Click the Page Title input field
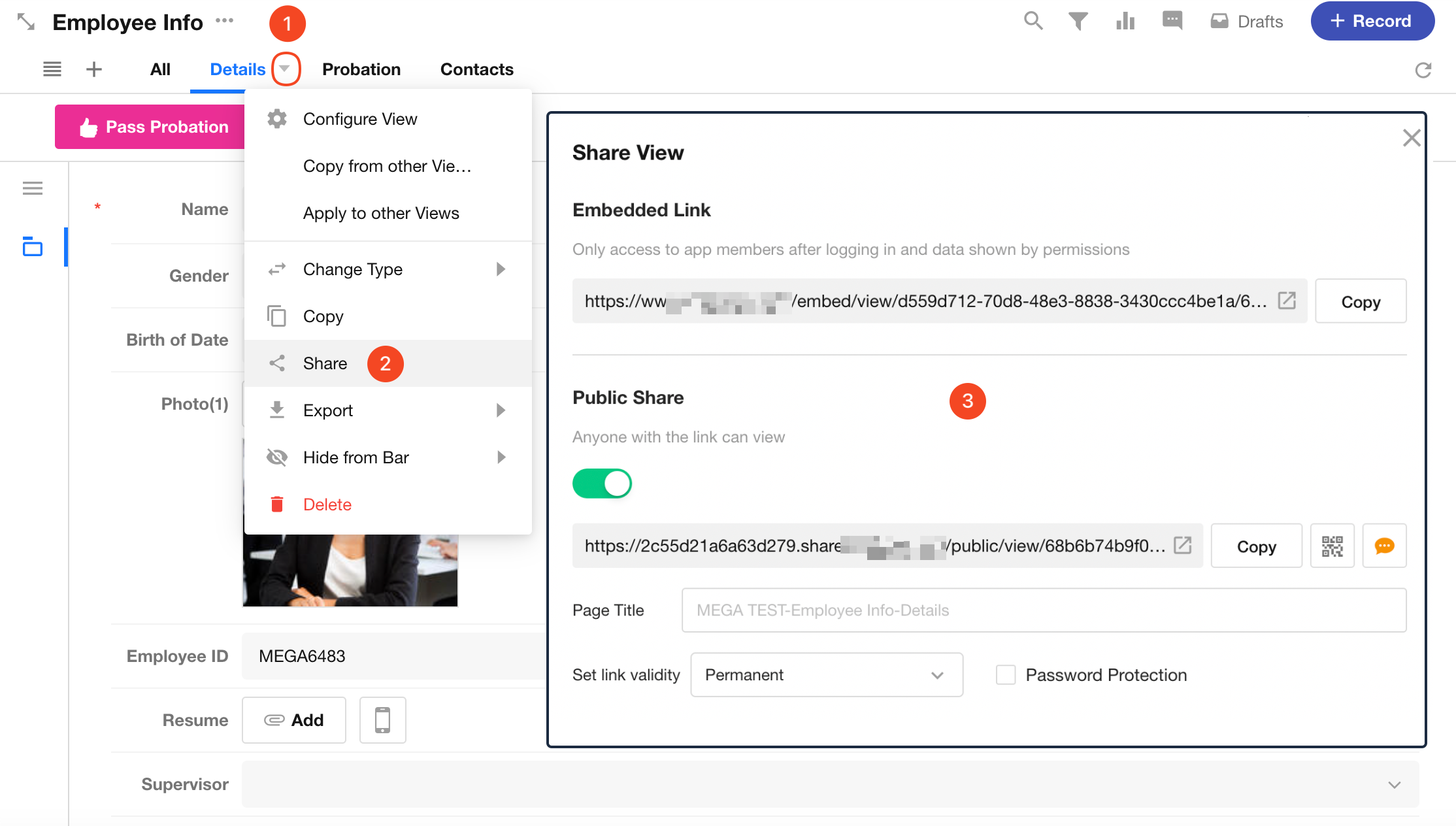 click(1044, 610)
